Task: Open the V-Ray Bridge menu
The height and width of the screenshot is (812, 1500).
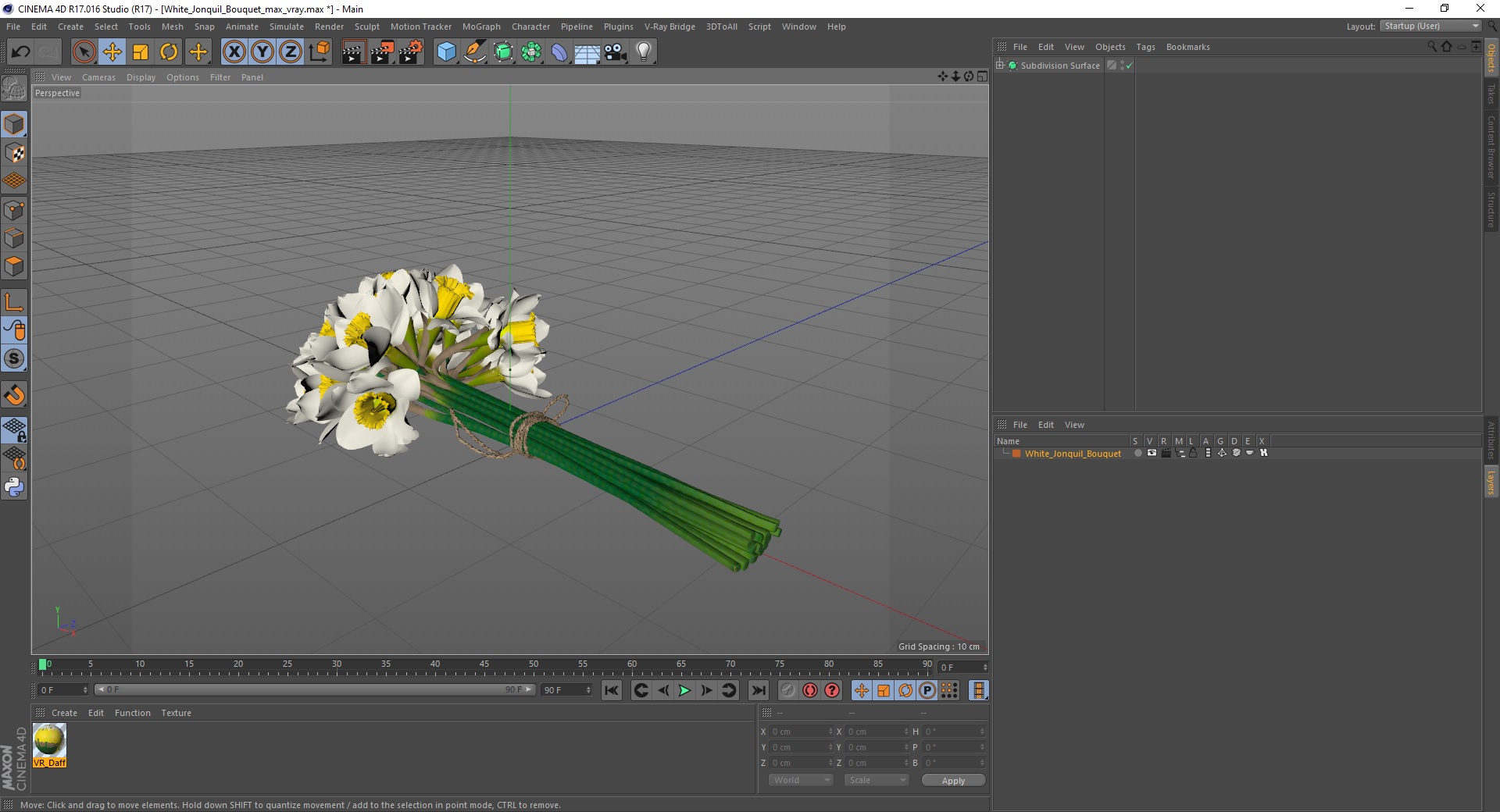Action: click(x=670, y=27)
